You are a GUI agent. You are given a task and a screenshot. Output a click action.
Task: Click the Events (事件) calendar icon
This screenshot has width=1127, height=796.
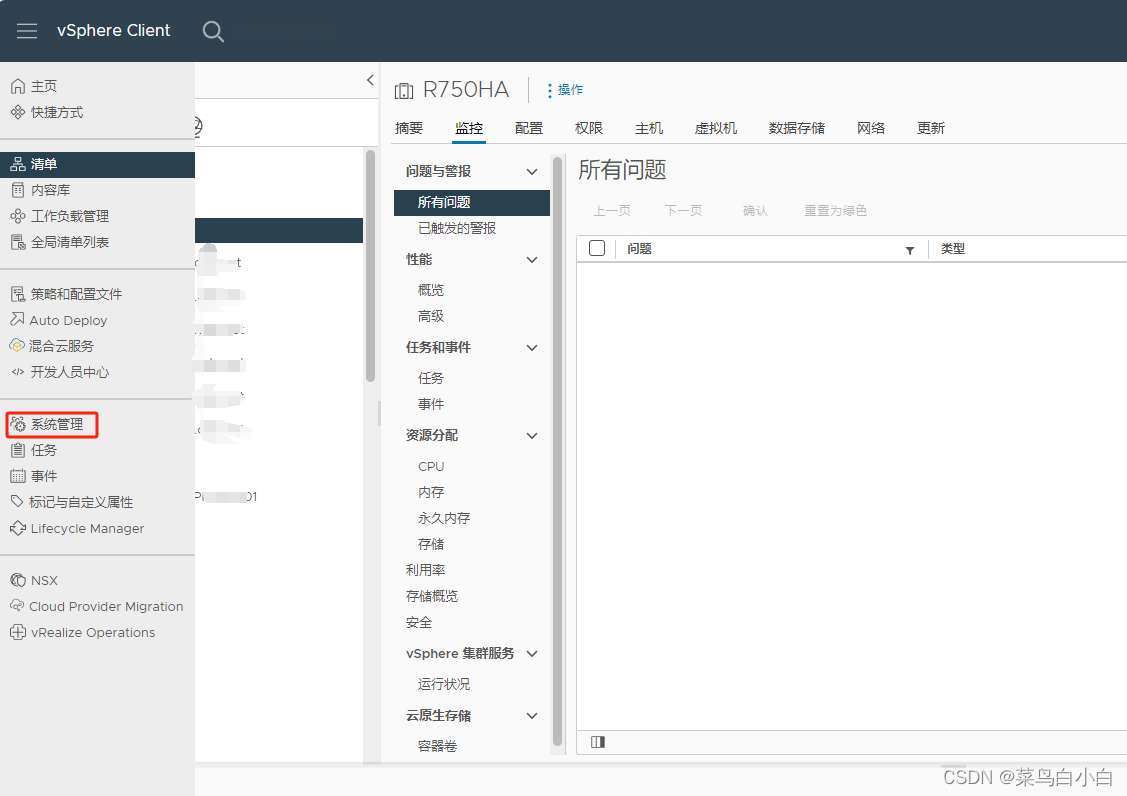click(18, 476)
